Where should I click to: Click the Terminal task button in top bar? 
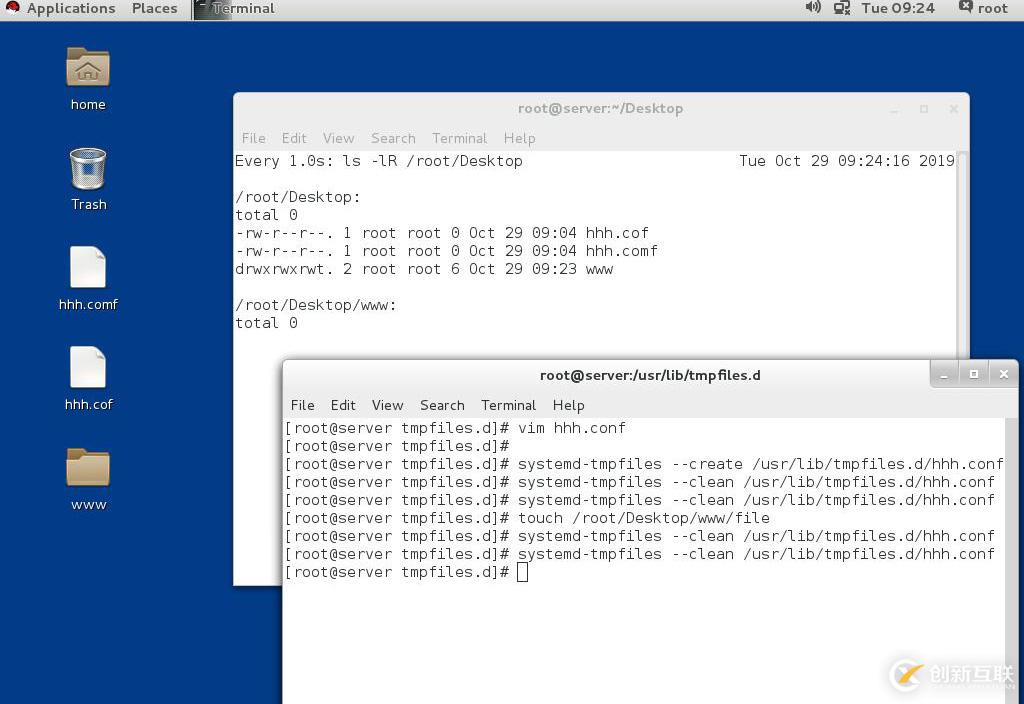236,8
